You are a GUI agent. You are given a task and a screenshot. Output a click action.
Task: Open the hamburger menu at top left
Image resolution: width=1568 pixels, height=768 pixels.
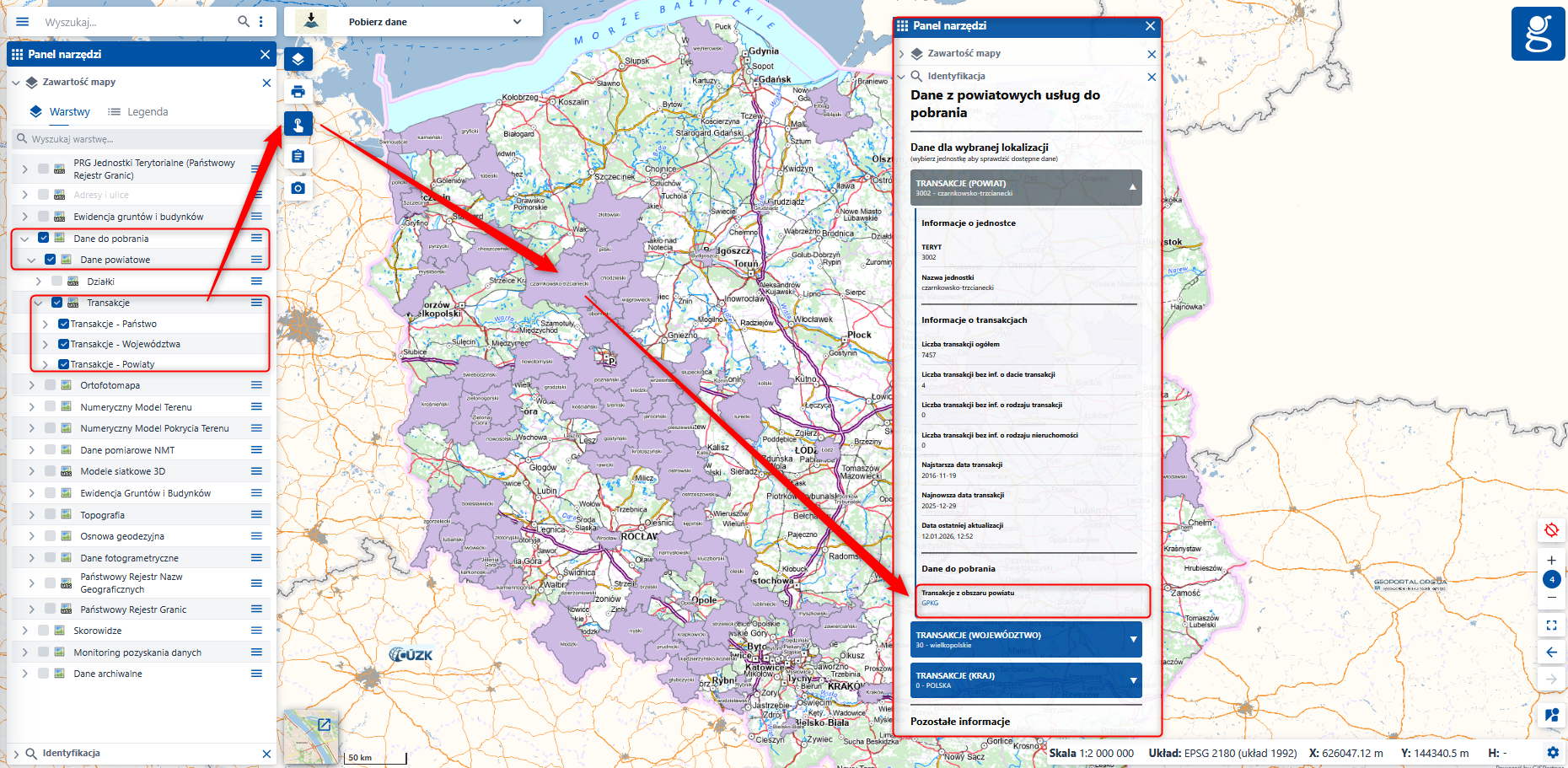(21, 21)
